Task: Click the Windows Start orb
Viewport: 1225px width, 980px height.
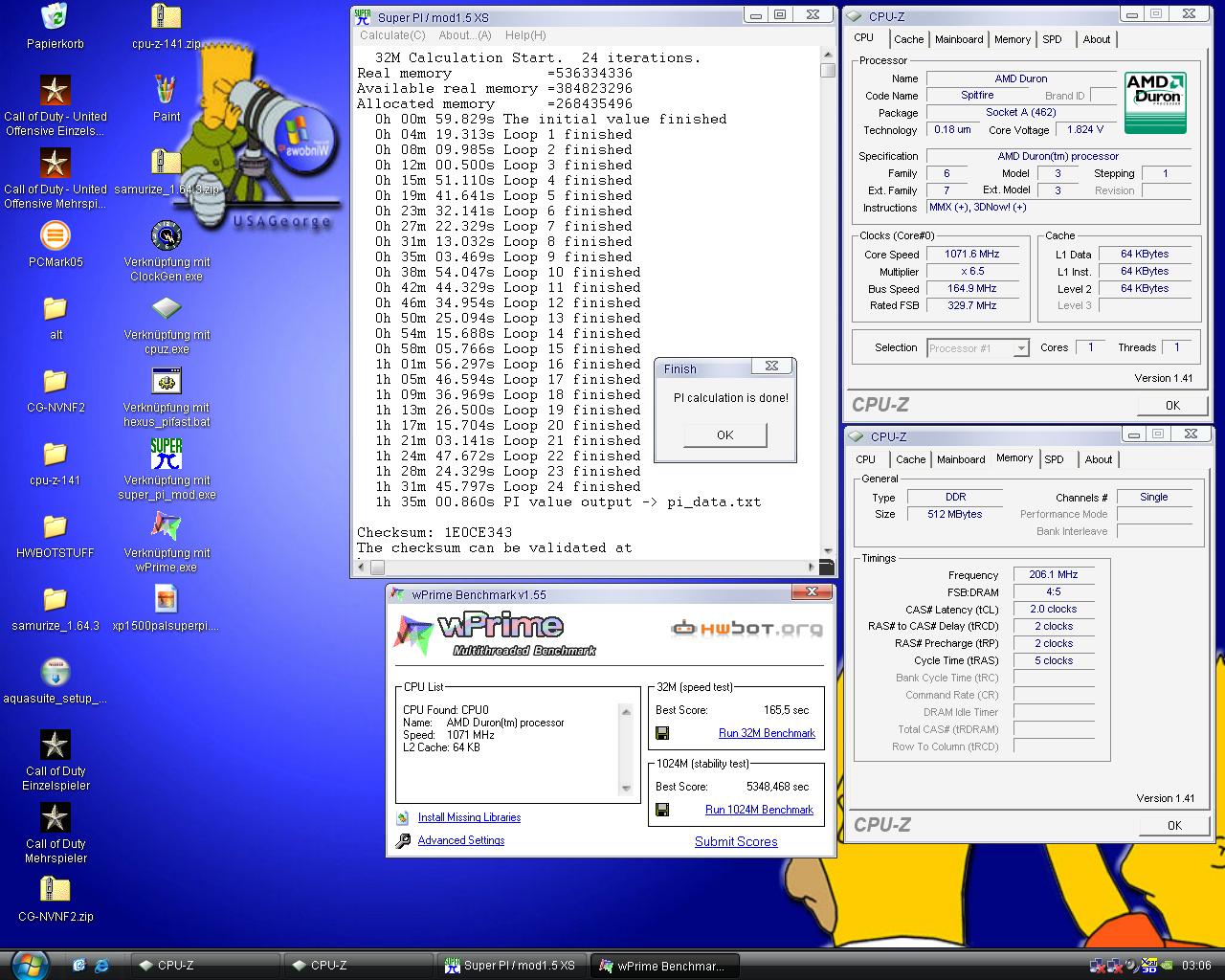Action: click(x=32, y=965)
